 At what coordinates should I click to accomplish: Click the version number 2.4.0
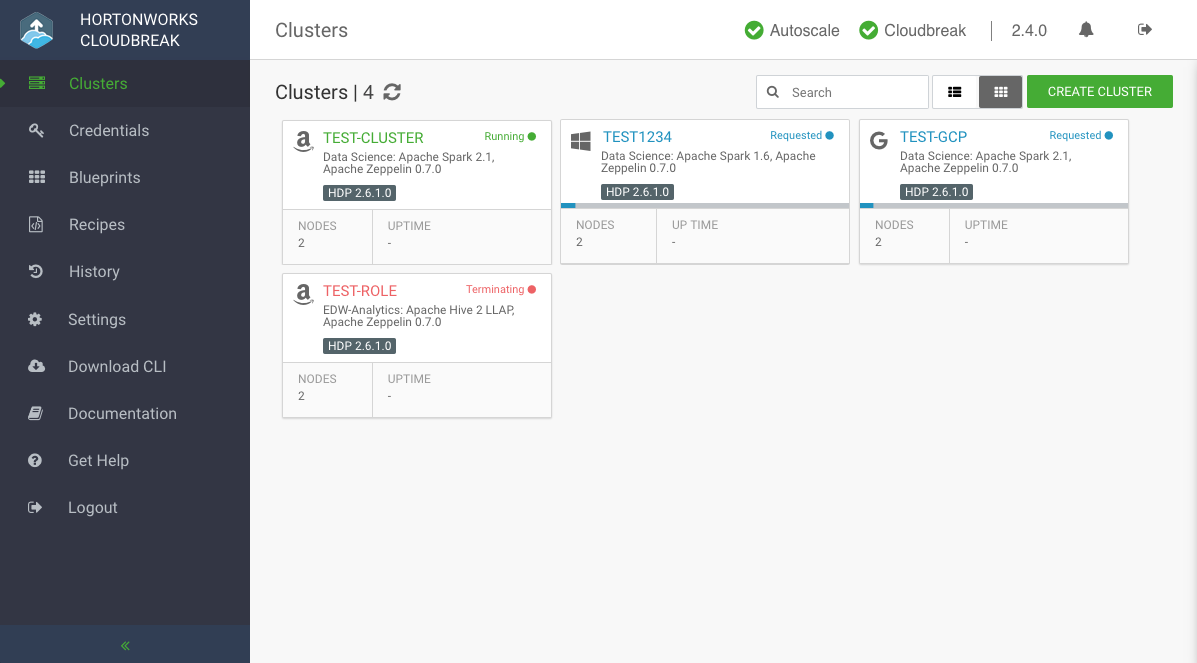1029,31
